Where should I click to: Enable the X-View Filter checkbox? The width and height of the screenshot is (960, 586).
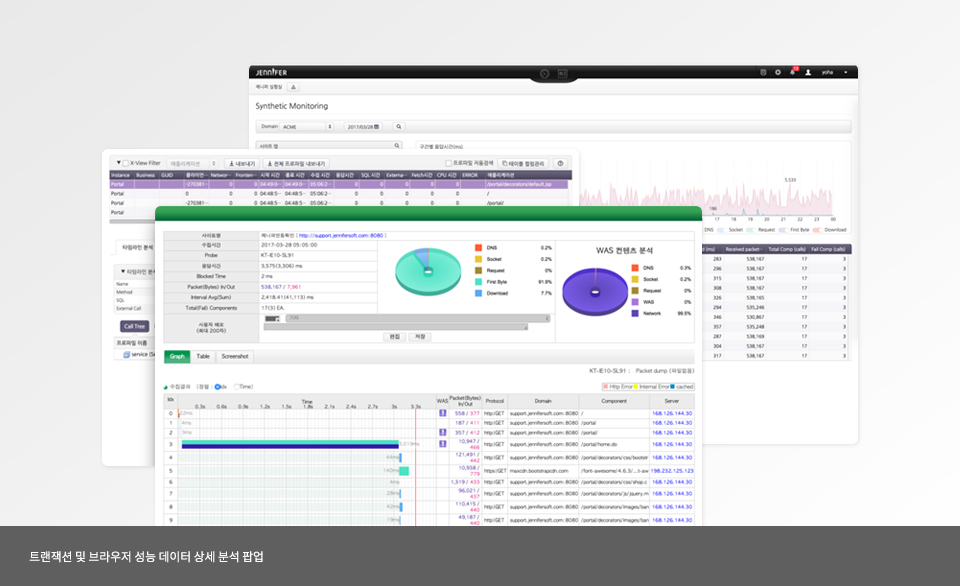pos(125,163)
